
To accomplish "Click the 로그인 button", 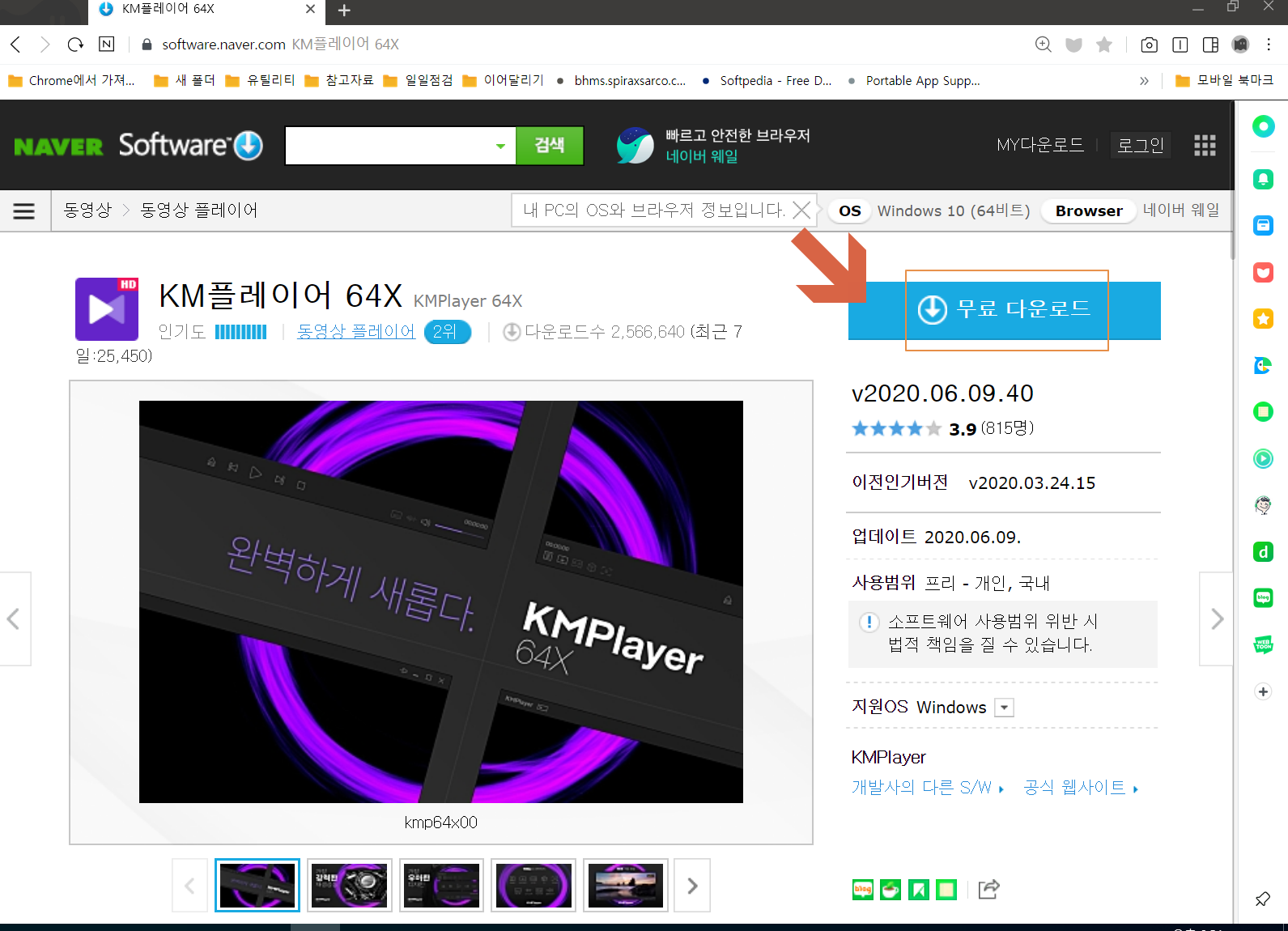I will pyautogui.click(x=1140, y=145).
